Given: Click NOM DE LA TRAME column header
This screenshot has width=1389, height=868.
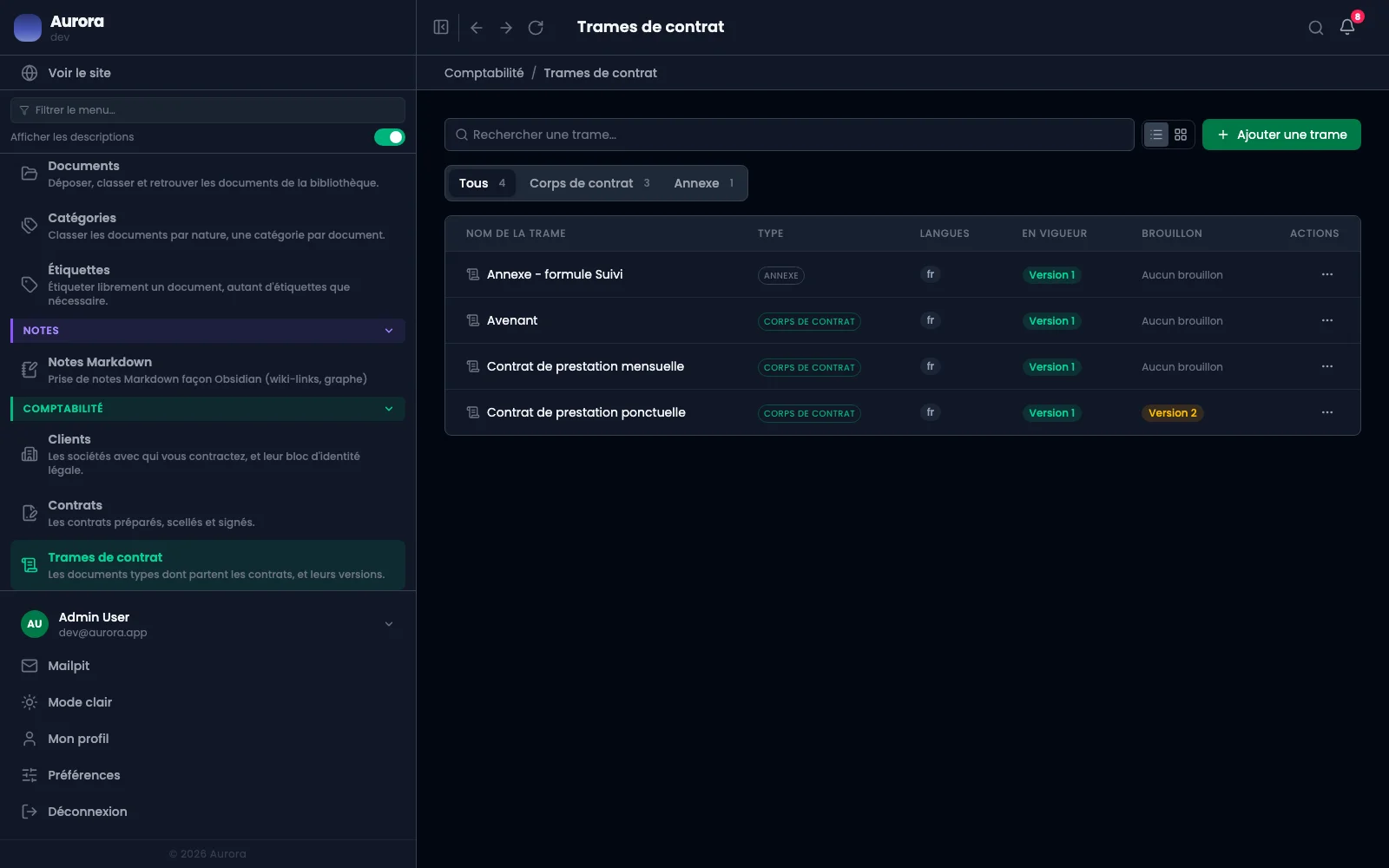Looking at the screenshot, I should [516, 233].
